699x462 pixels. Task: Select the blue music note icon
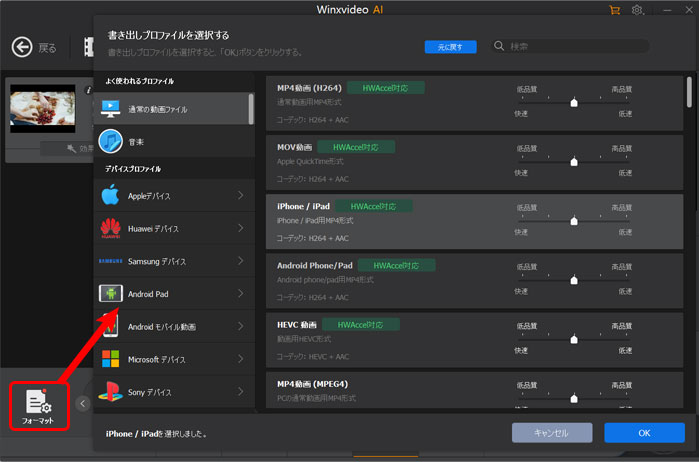[110, 141]
